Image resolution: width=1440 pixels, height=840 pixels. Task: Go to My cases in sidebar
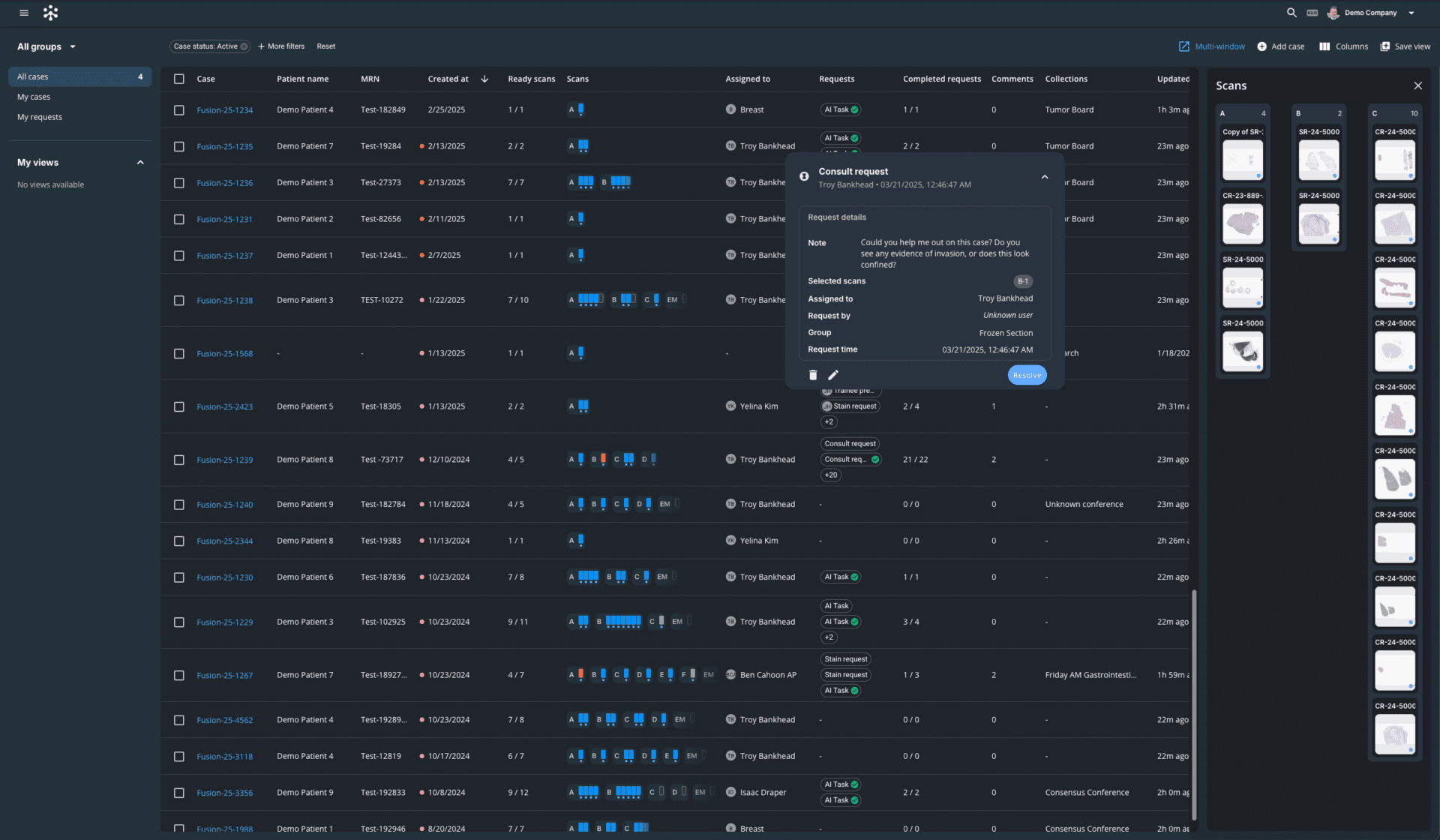coord(34,97)
